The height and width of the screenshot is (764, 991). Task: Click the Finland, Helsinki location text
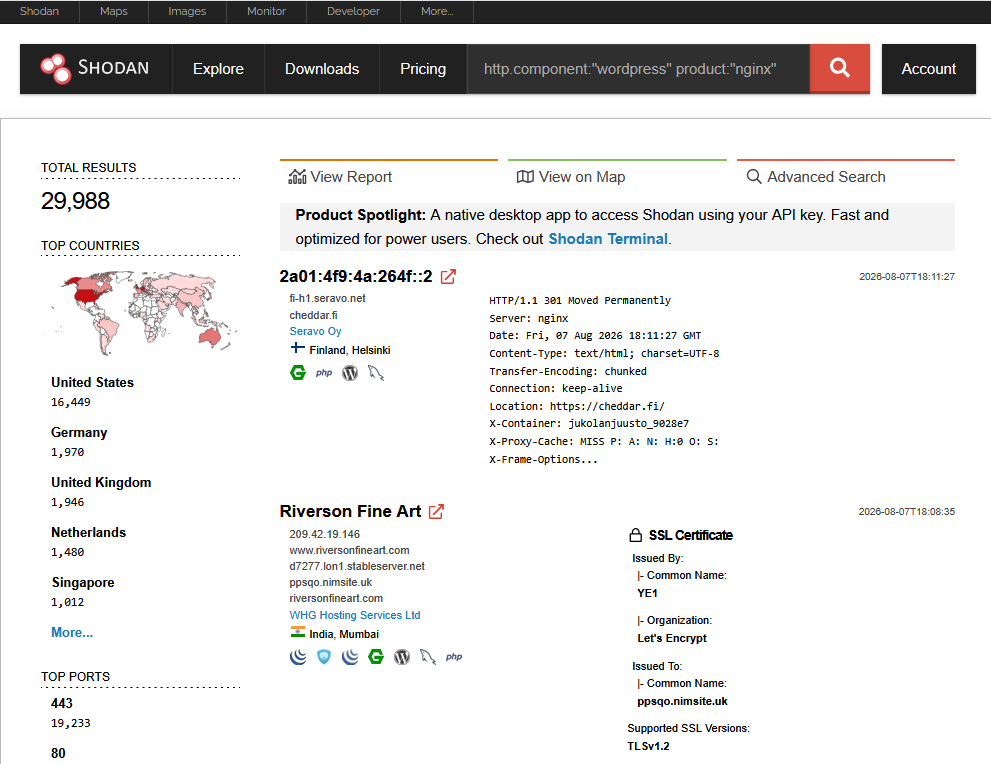click(350, 350)
